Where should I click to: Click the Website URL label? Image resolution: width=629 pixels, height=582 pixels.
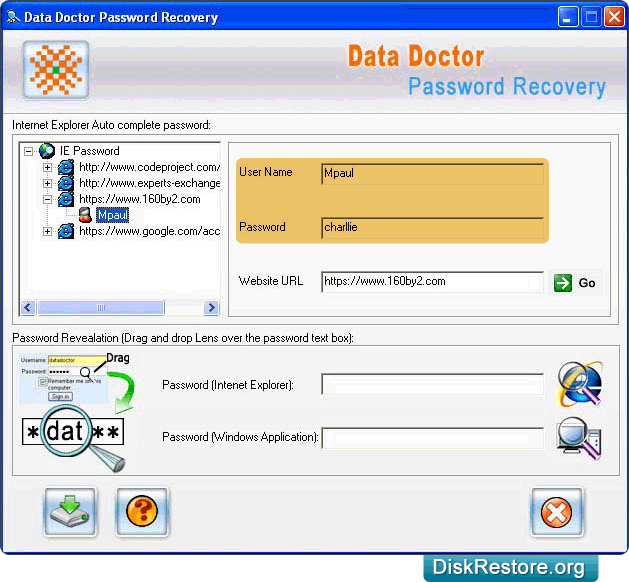pyautogui.click(x=271, y=281)
